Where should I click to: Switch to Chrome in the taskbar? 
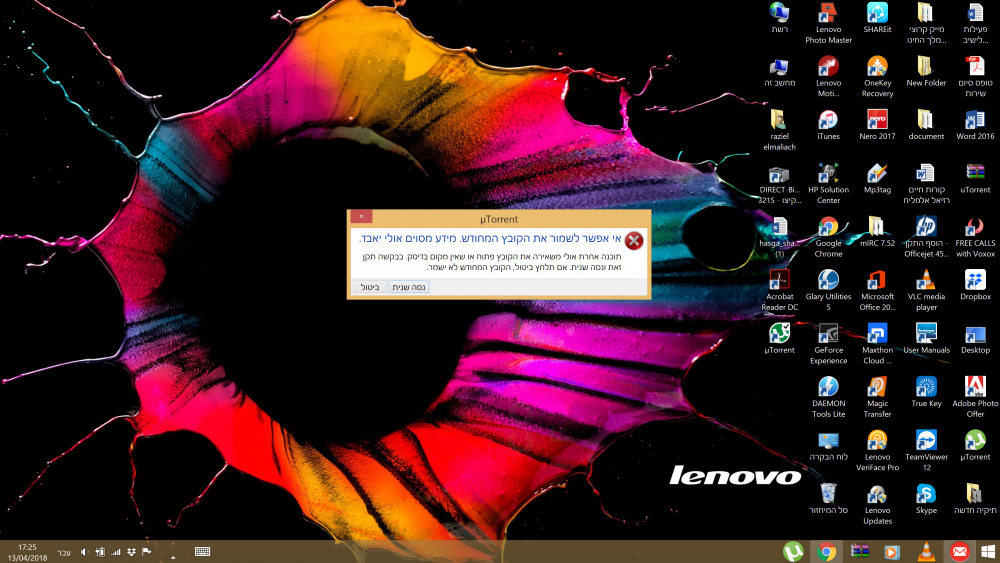827,552
